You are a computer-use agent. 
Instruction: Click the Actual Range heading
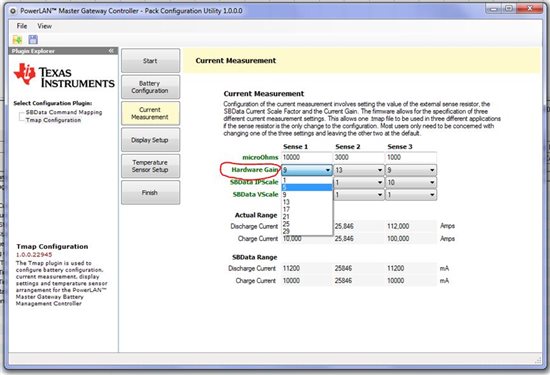256,215
